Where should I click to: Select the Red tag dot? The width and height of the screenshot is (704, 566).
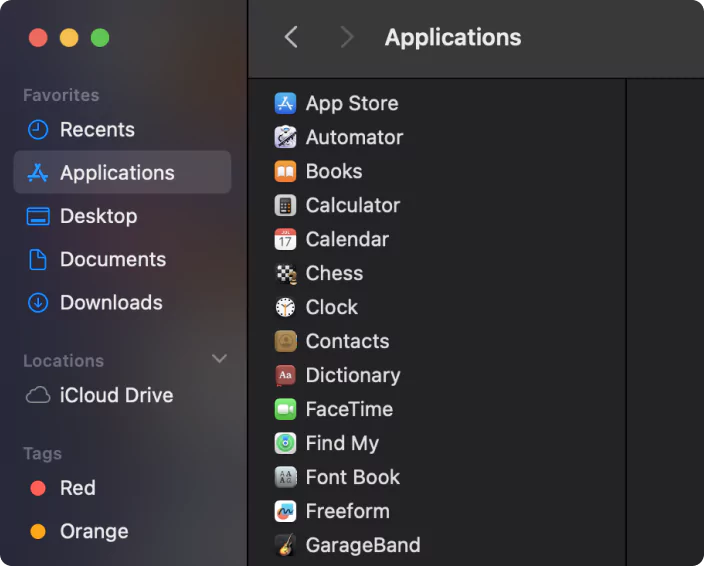click(38, 488)
